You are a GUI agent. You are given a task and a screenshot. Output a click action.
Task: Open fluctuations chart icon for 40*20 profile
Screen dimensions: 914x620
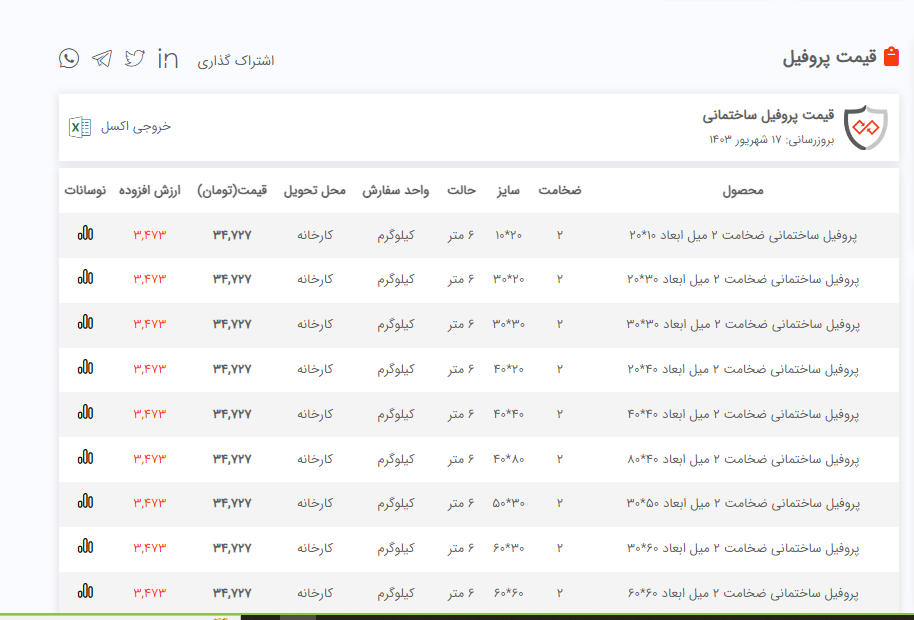coord(86,368)
